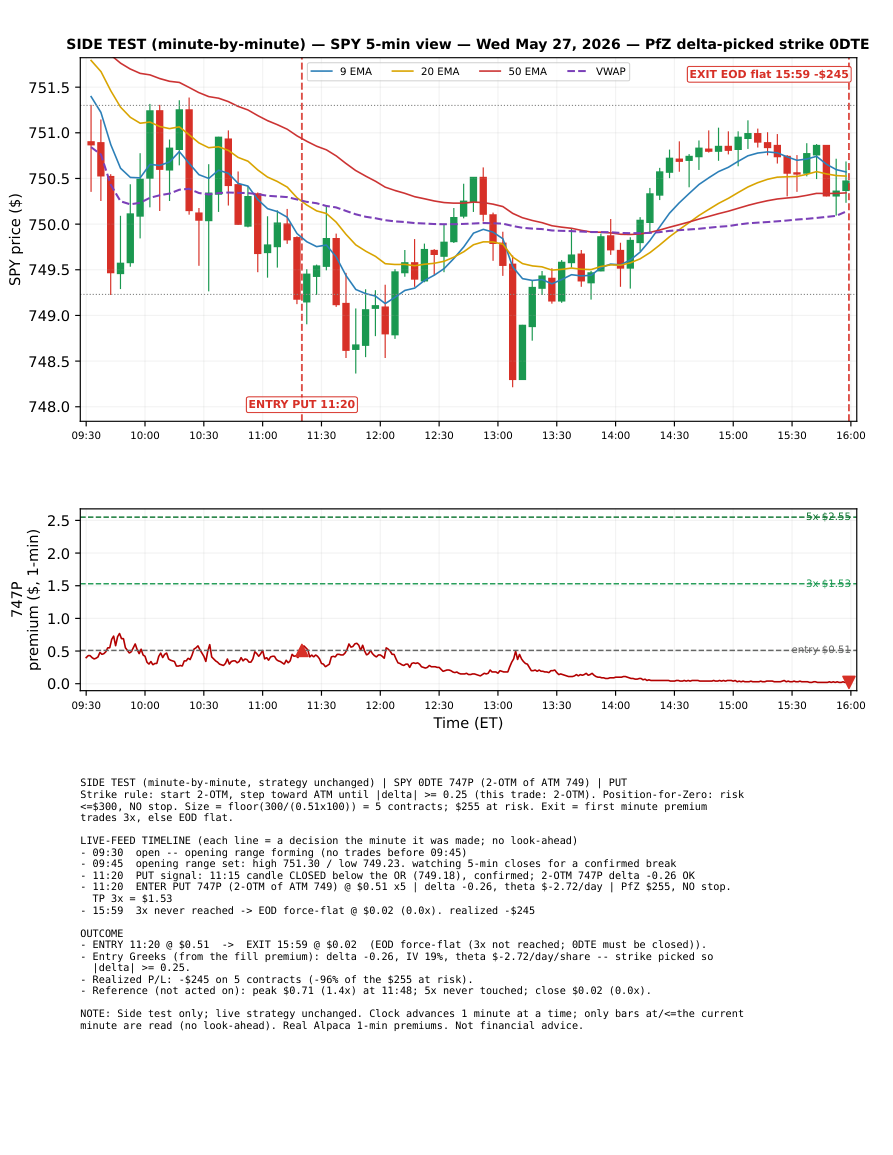Select the ENTRY PUT 11:20 annotation box
Screen dimensions: 893x1155
(301, 404)
